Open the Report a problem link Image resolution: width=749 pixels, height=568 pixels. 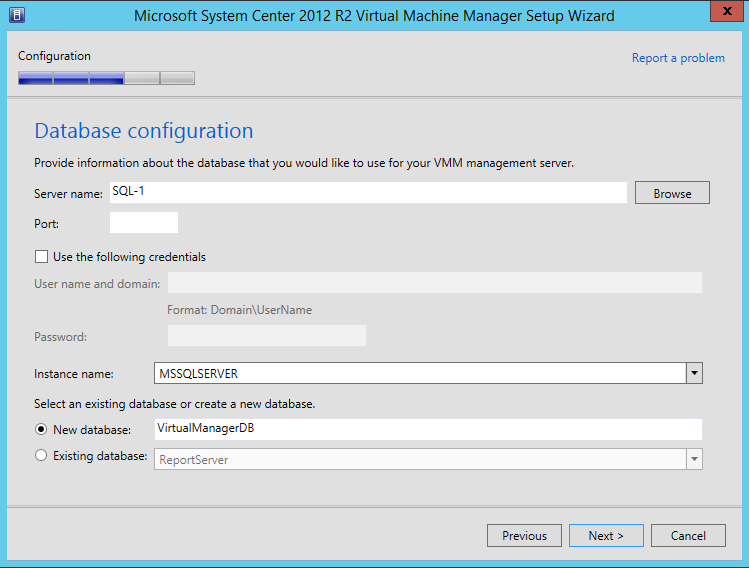[x=678, y=58]
